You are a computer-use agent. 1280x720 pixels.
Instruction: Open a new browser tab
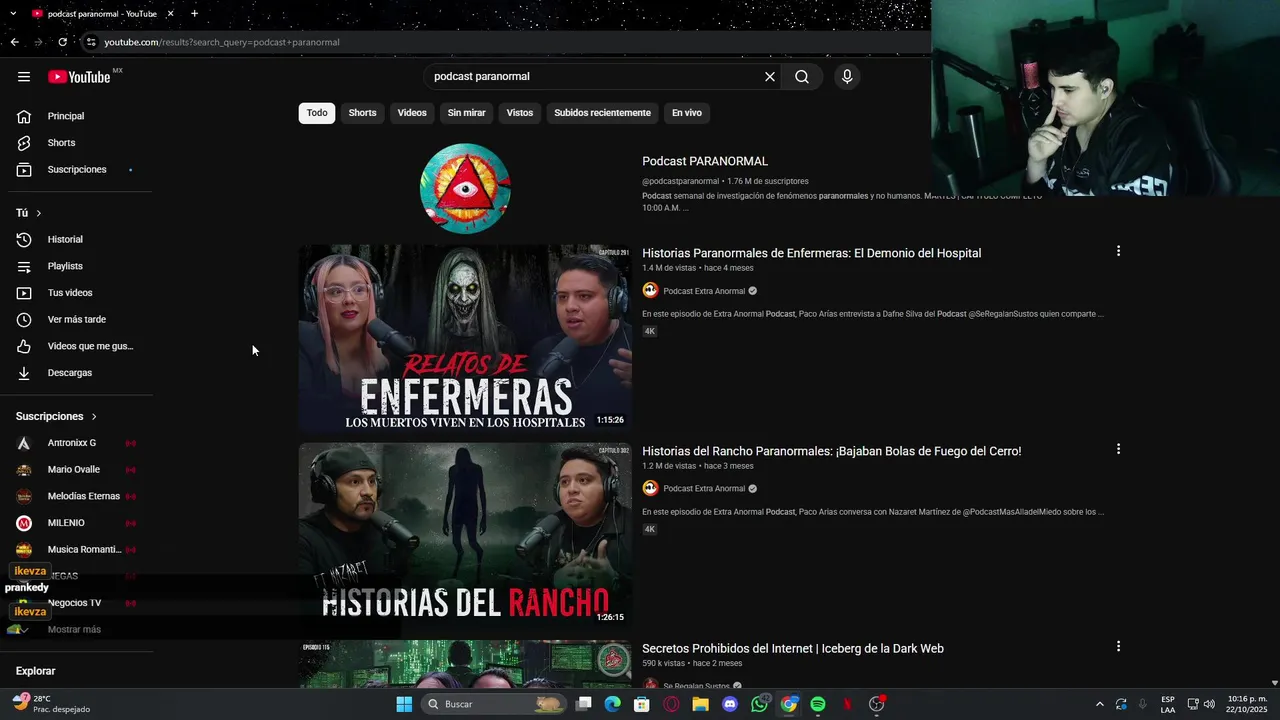click(x=194, y=13)
